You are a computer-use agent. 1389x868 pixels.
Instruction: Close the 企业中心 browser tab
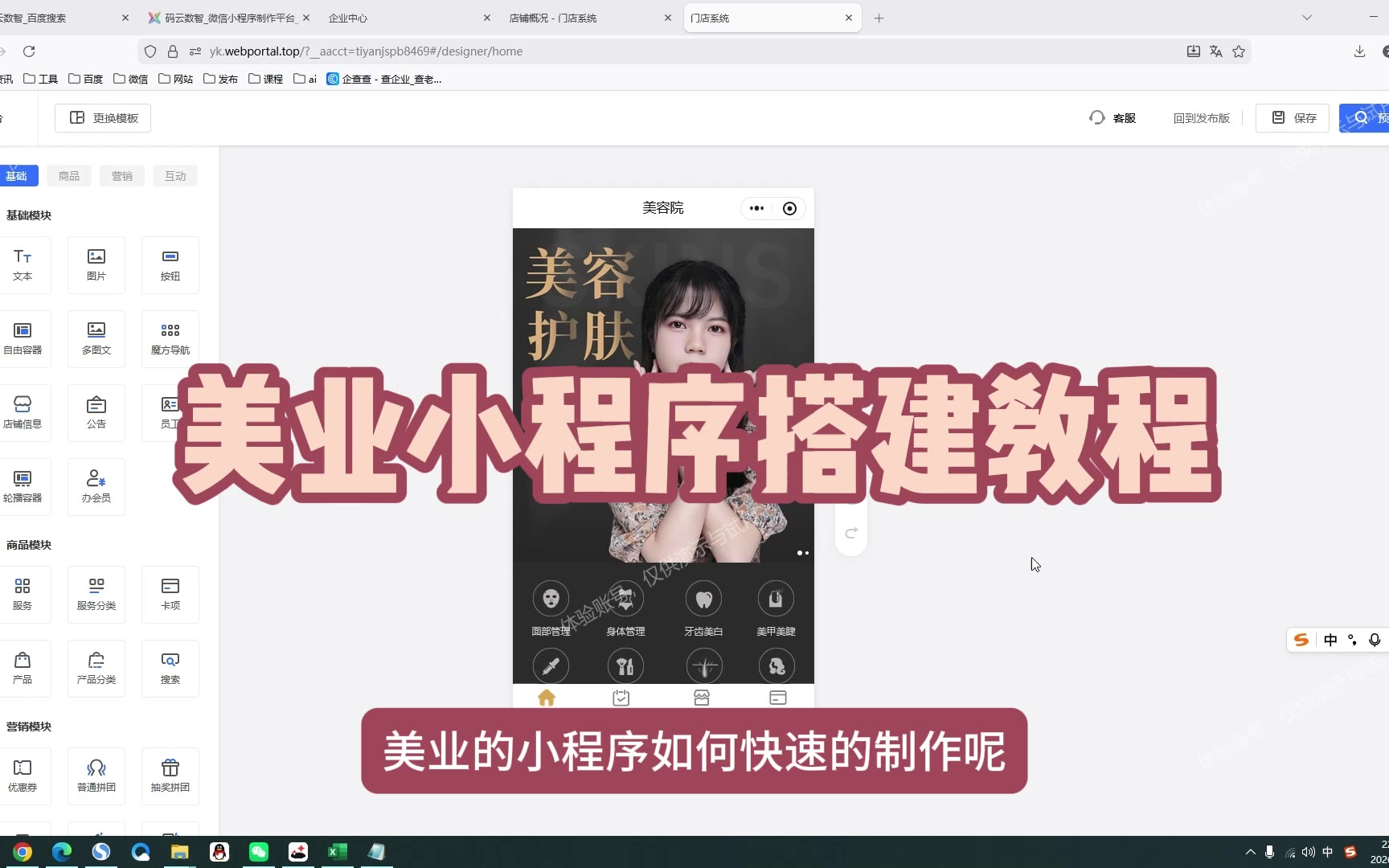click(487, 18)
